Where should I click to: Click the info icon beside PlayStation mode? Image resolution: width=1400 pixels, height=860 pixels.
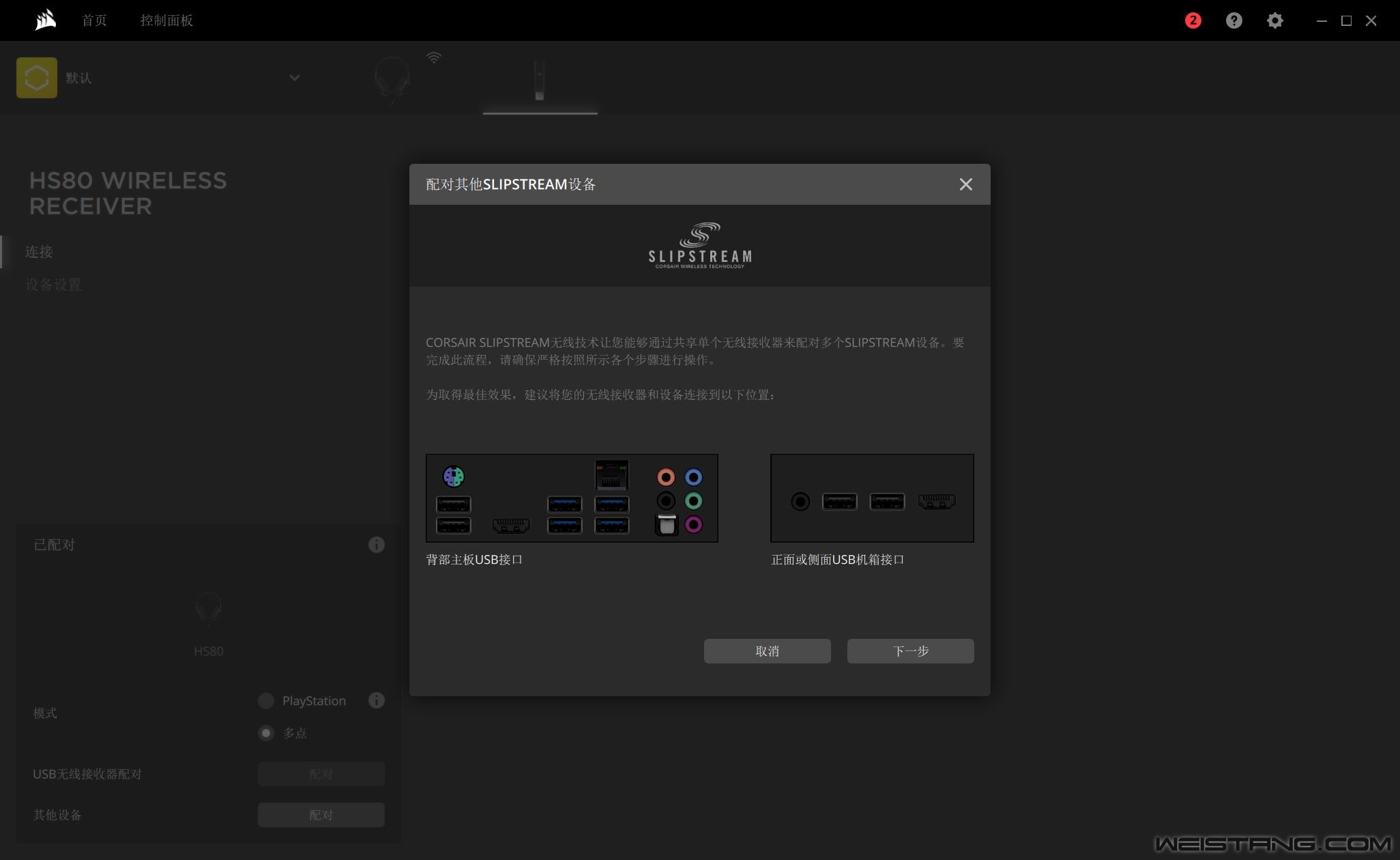coord(376,700)
